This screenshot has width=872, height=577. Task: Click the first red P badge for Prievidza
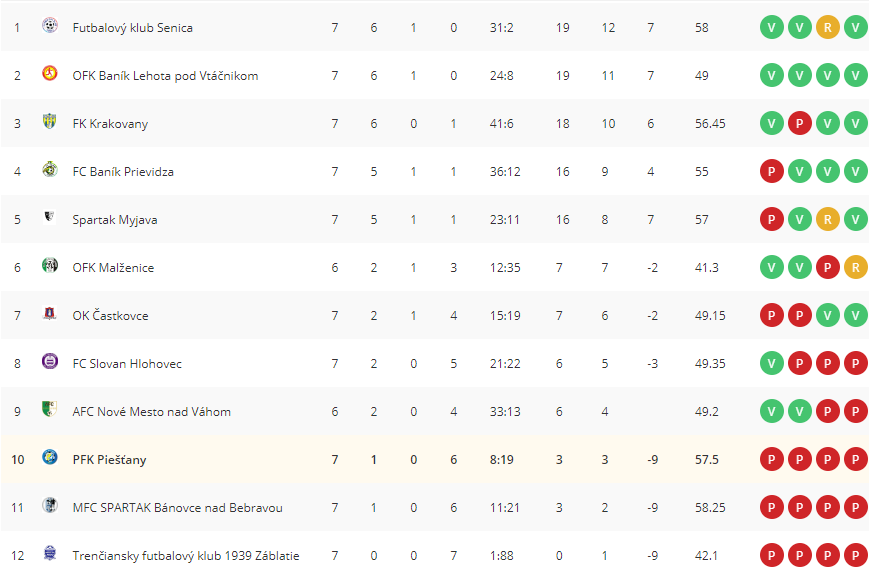pyautogui.click(x=772, y=172)
